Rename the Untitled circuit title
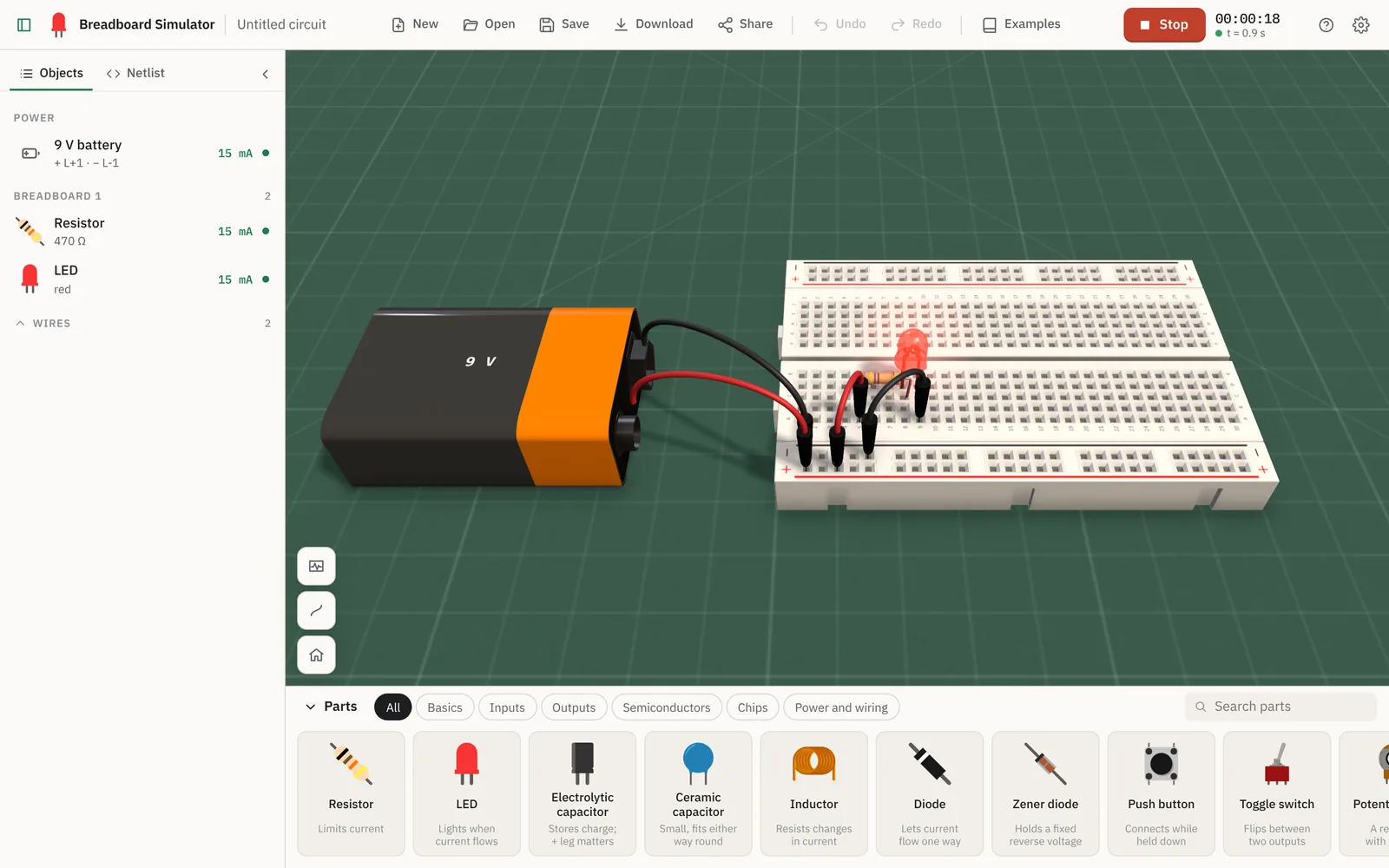 click(x=281, y=24)
